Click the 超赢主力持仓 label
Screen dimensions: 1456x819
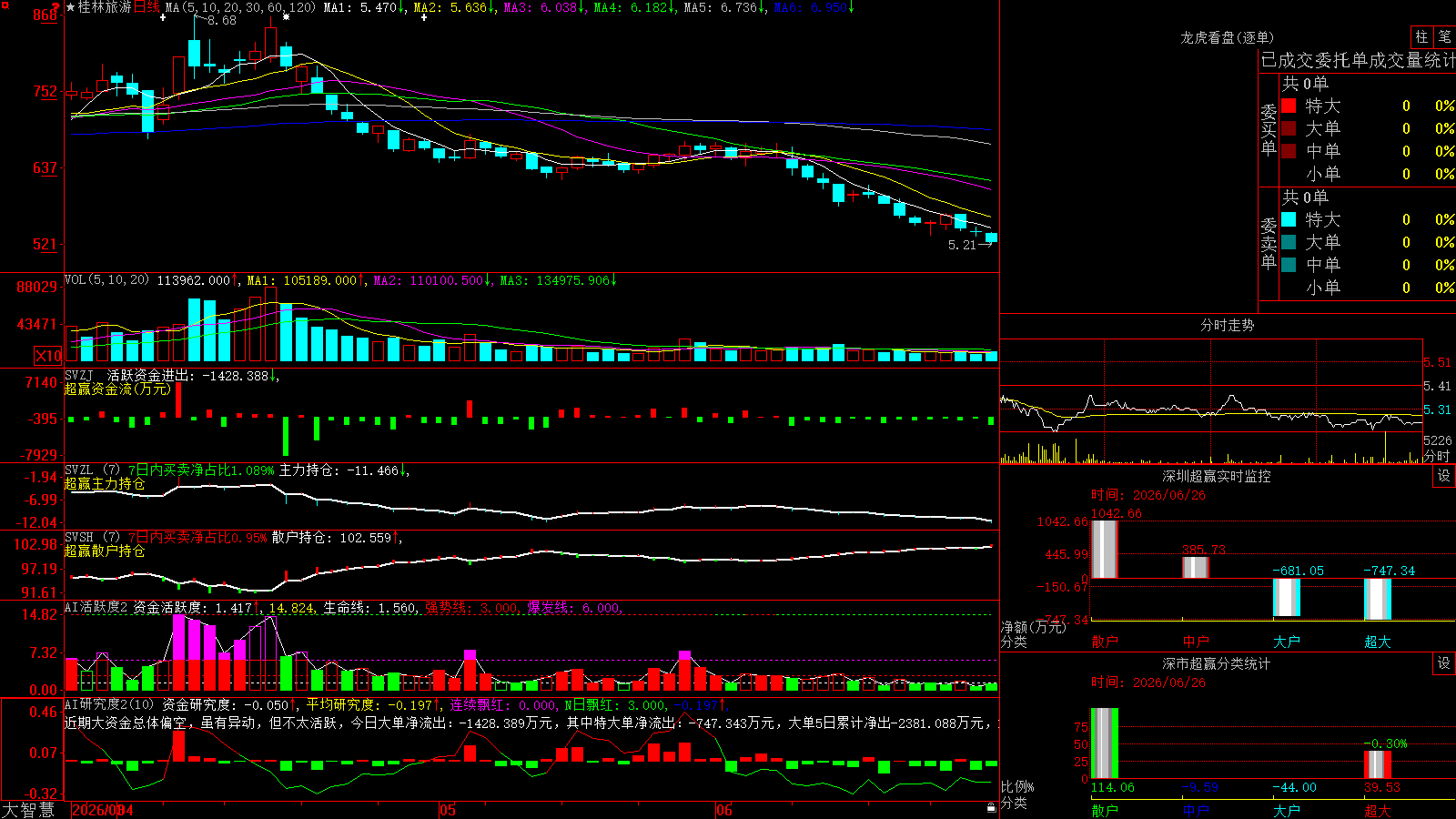(x=105, y=484)
